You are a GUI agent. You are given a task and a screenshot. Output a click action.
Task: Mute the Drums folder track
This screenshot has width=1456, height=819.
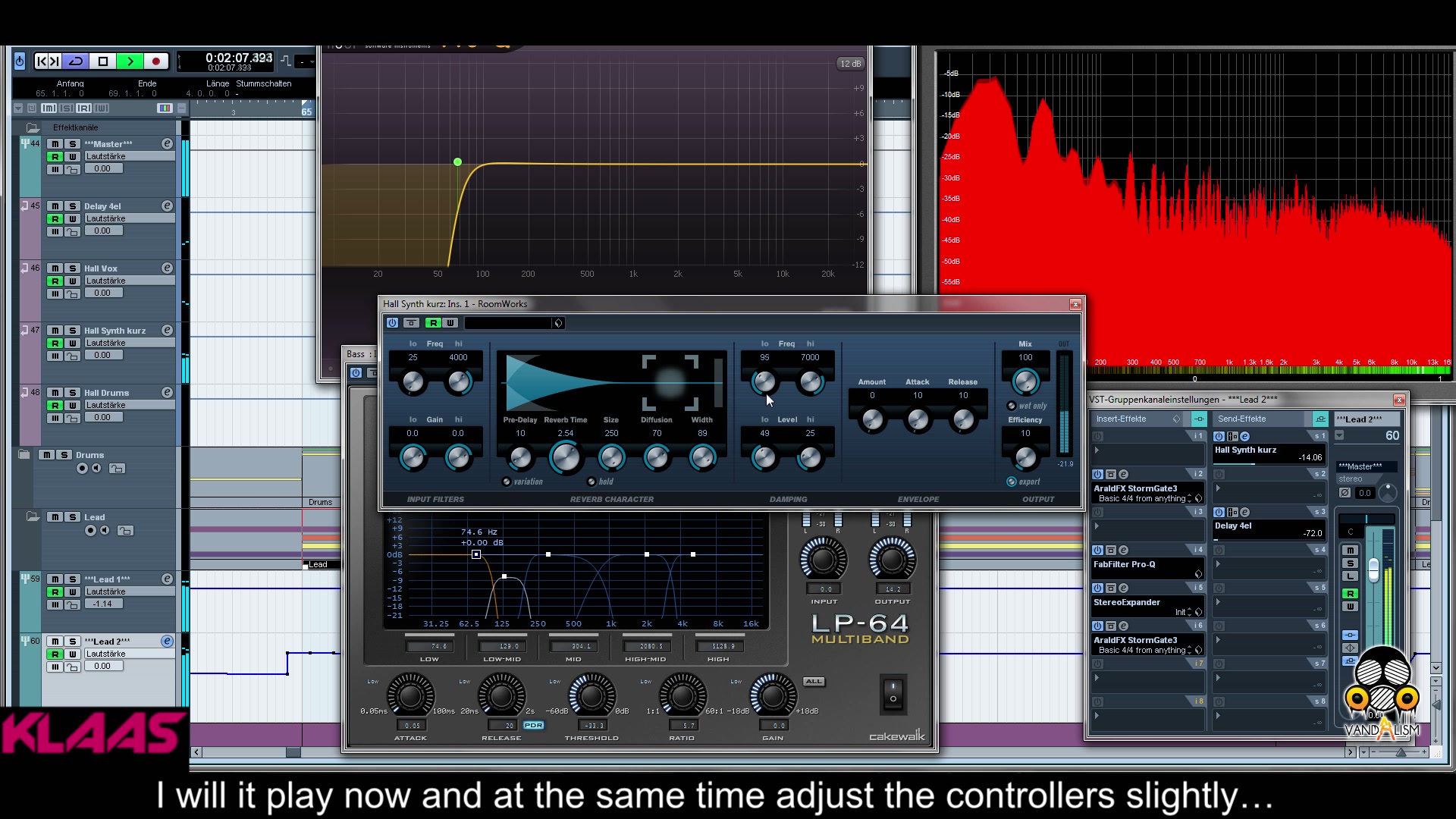click(48, 455)
